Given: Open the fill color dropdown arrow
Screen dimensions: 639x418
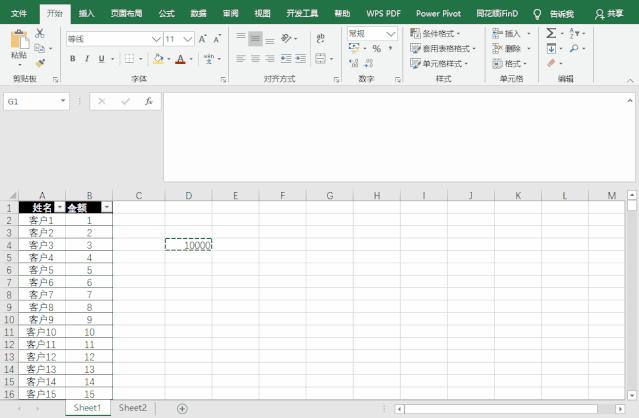Looking at the screenshot, I should 169,59.
